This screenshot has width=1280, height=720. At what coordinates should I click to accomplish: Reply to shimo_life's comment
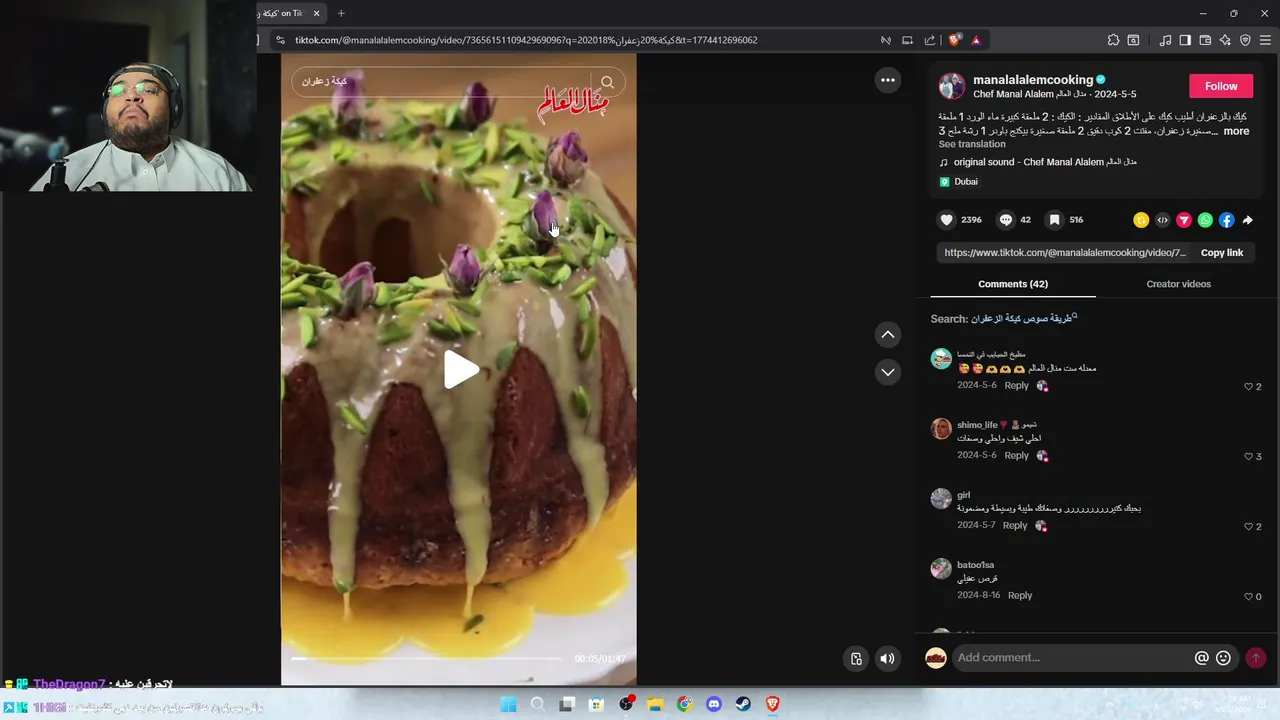[1016, 455]
